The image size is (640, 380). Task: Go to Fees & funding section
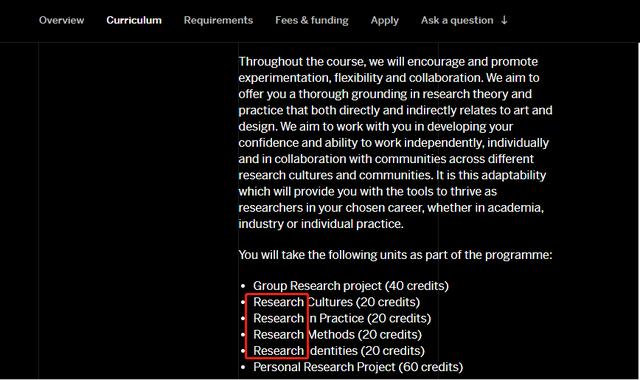(312, 20)
